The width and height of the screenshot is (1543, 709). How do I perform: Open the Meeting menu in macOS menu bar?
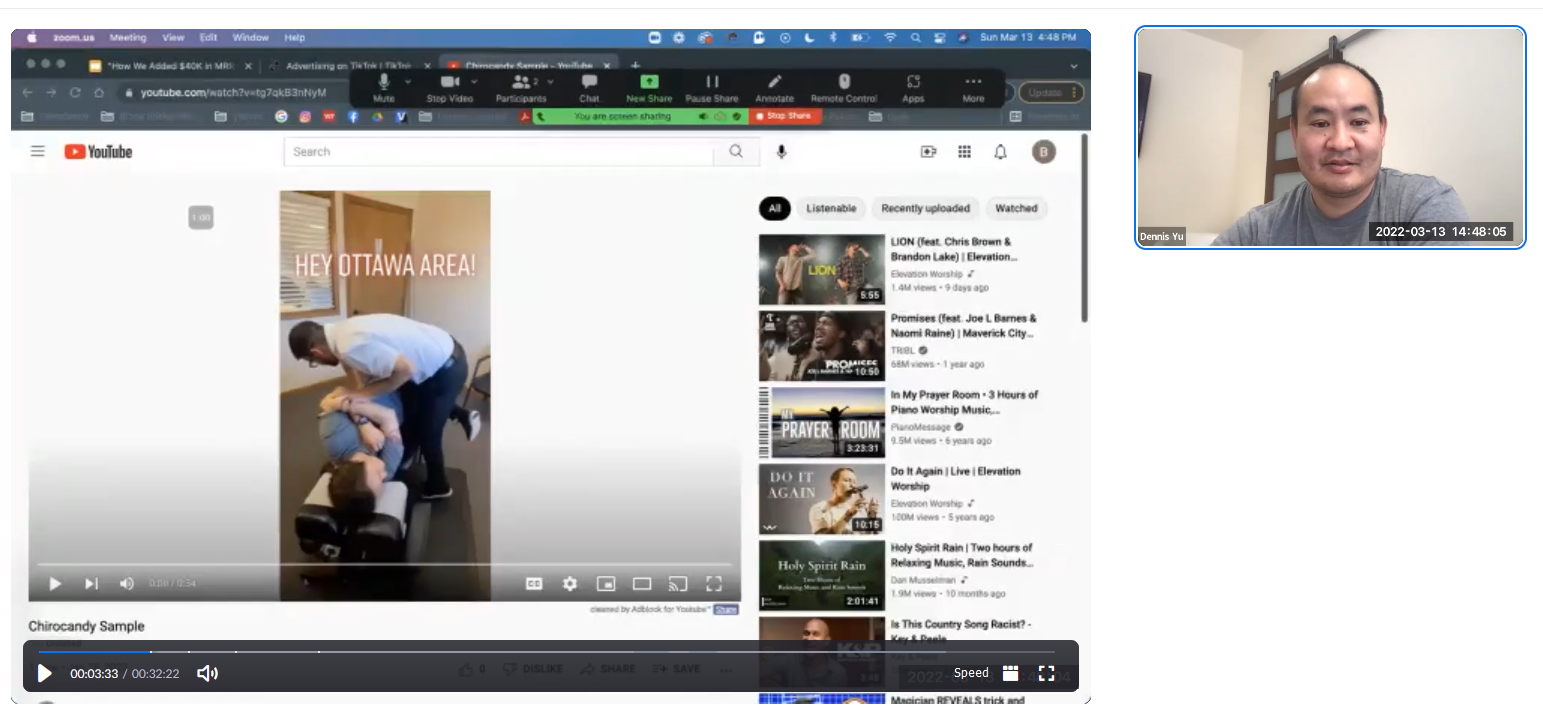coord(128,38)
